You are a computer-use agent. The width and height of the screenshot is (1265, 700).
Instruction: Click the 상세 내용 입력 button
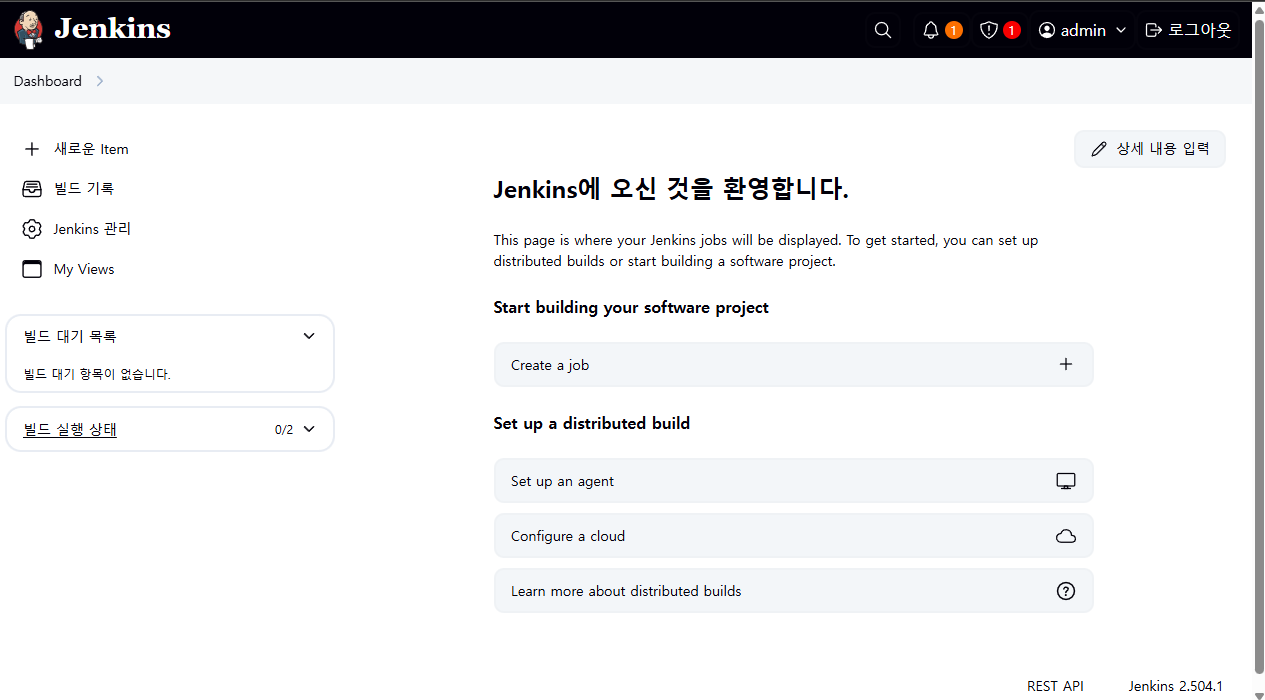point(1150,149)
